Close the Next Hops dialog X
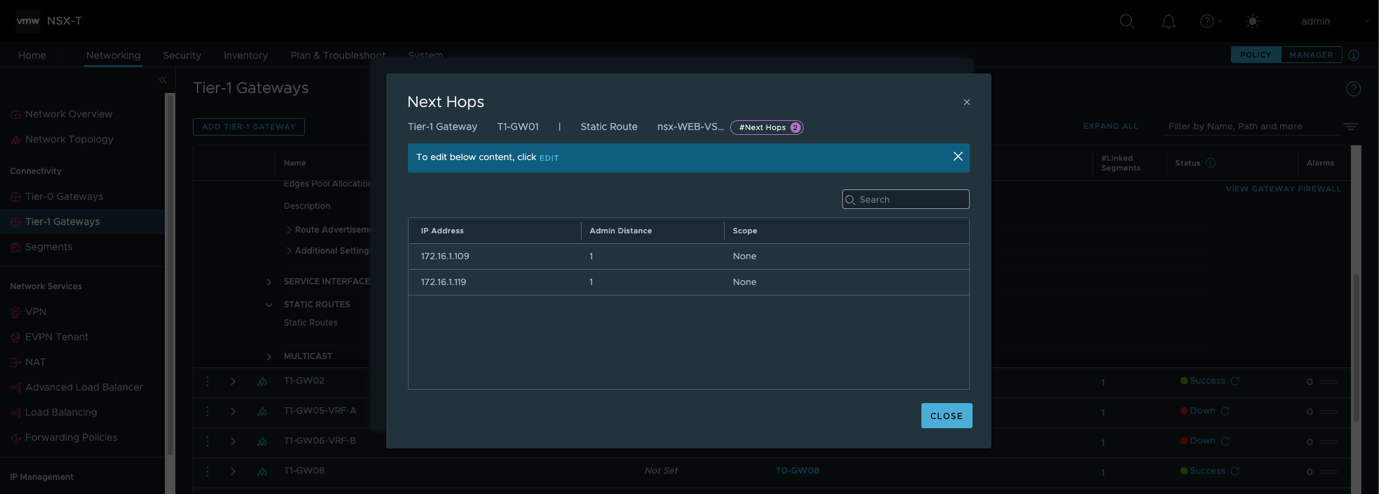 (x=967, y=102)
